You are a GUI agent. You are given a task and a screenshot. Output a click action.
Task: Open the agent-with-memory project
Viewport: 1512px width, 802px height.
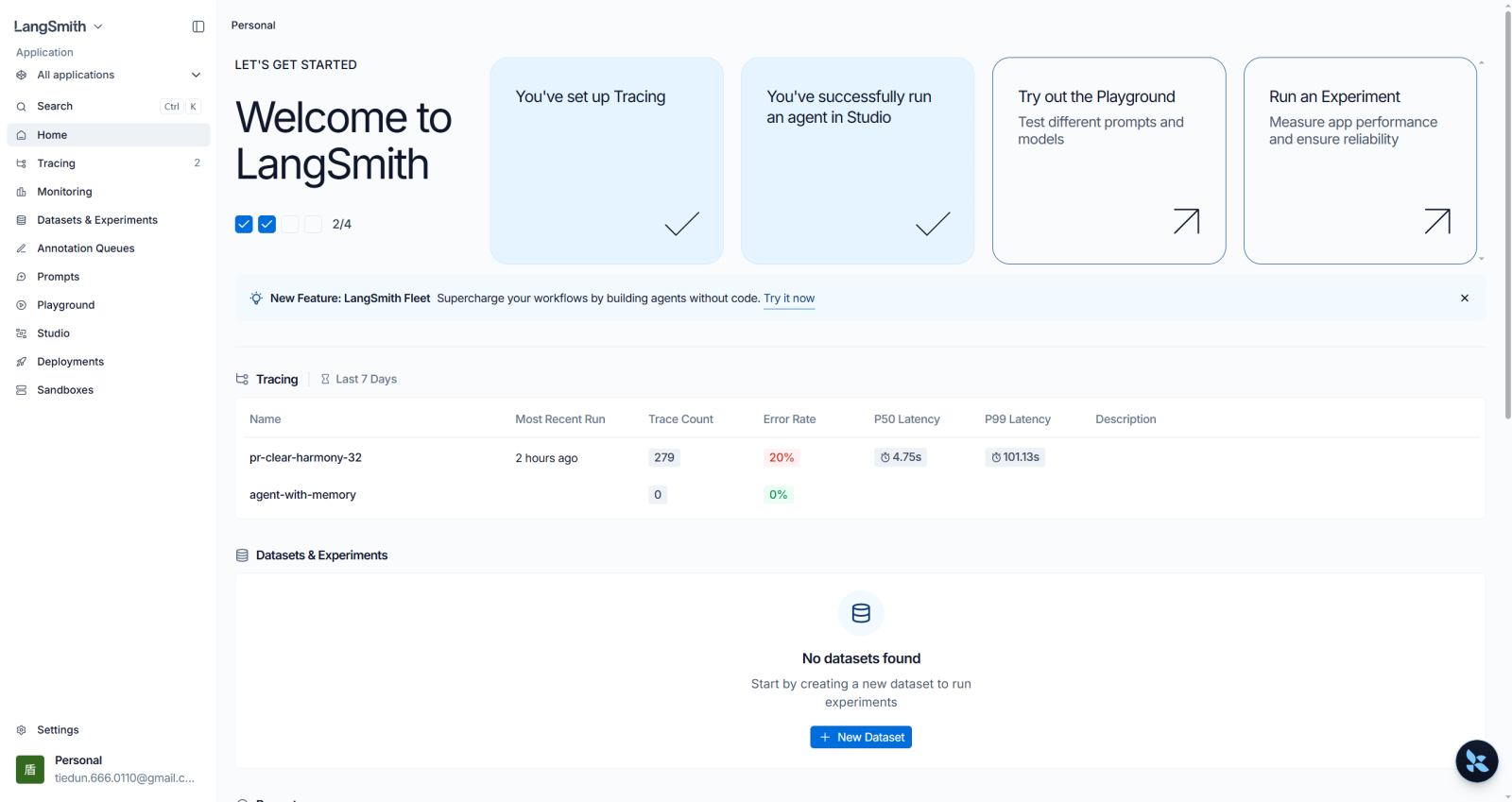coord(302,495)
